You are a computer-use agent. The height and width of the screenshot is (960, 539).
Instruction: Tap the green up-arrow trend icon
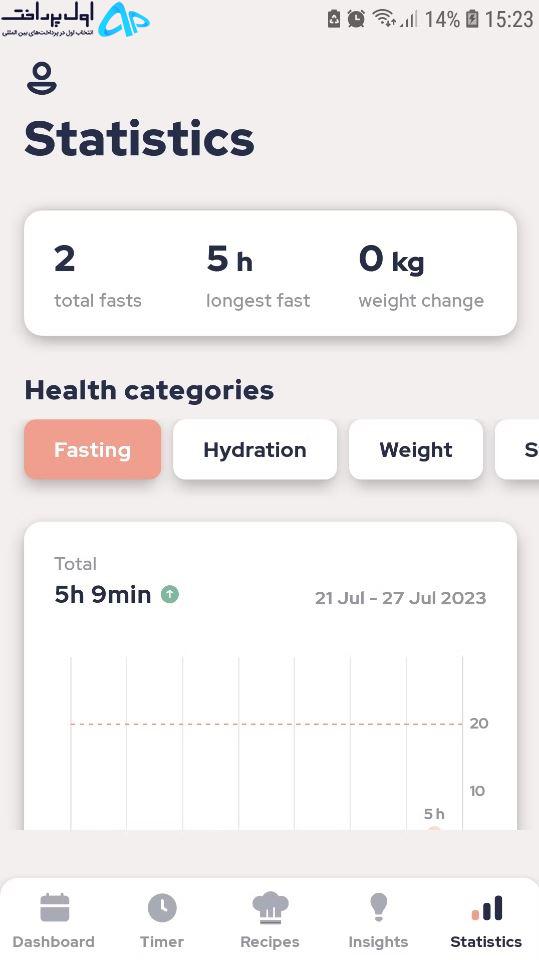coord(170,594)
